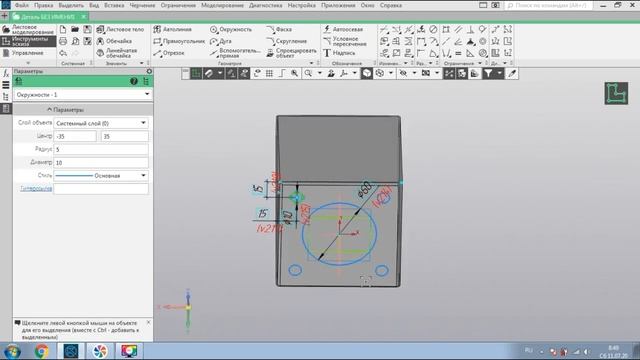Toggle the hide objects eye button

tap(403, 73)
